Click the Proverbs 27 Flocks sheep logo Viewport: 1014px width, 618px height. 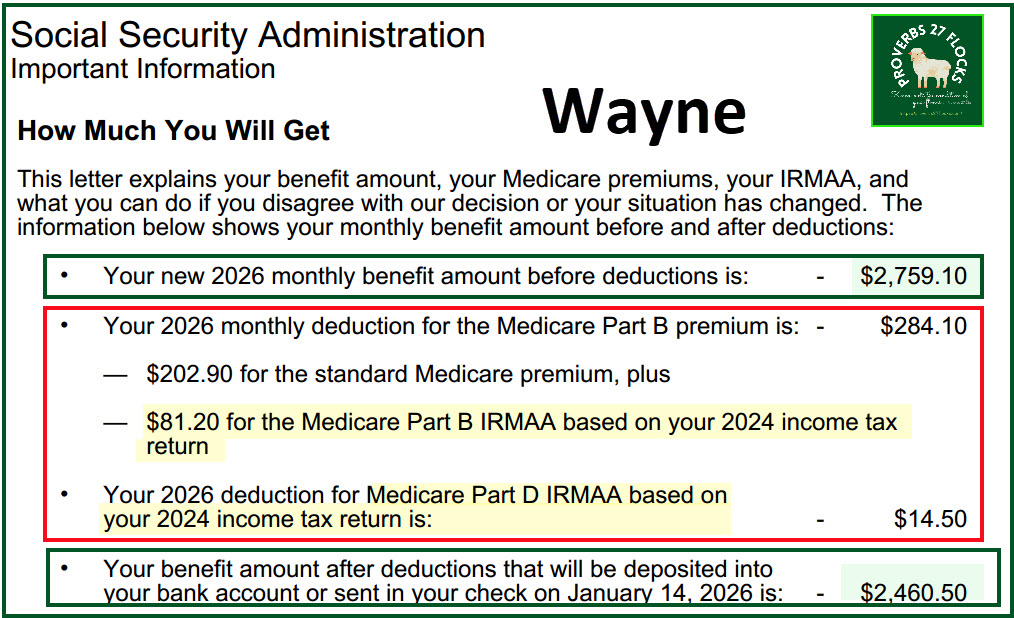[x=927, y=70]
